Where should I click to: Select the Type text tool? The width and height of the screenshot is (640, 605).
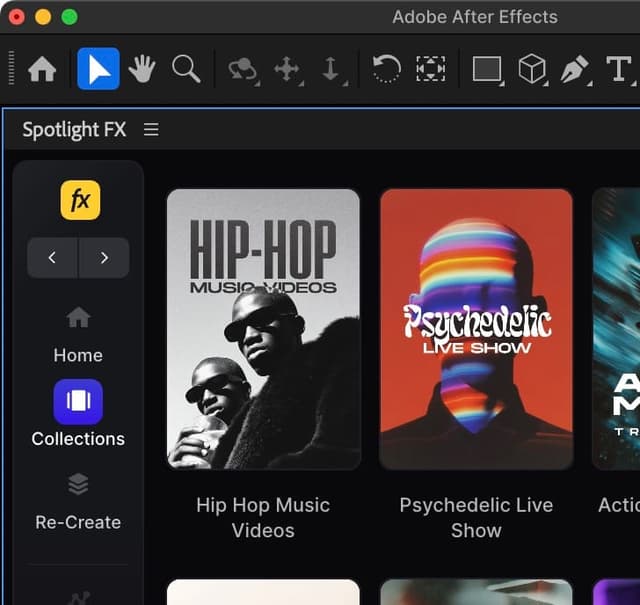click(x=619, y=69)
